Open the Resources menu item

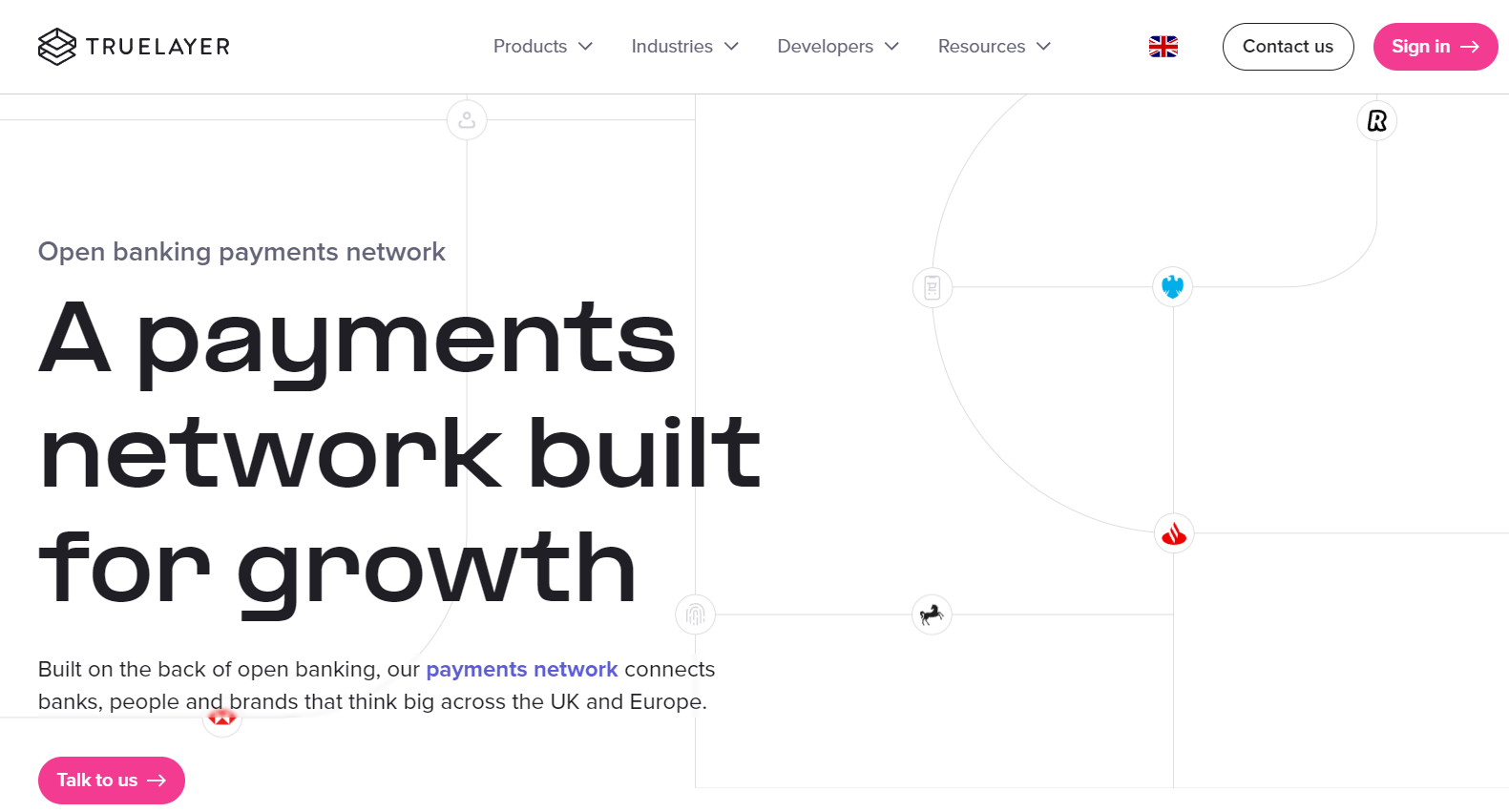(994, 47)
